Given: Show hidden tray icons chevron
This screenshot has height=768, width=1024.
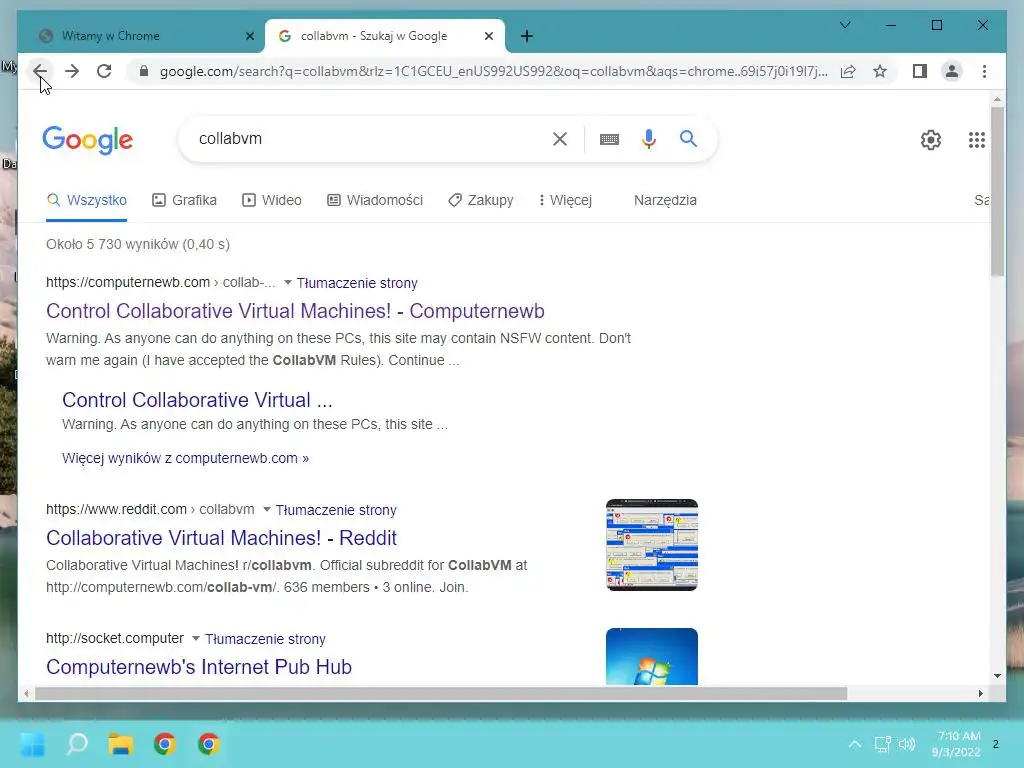Looking at the screenshot, I should coord(854,744).
